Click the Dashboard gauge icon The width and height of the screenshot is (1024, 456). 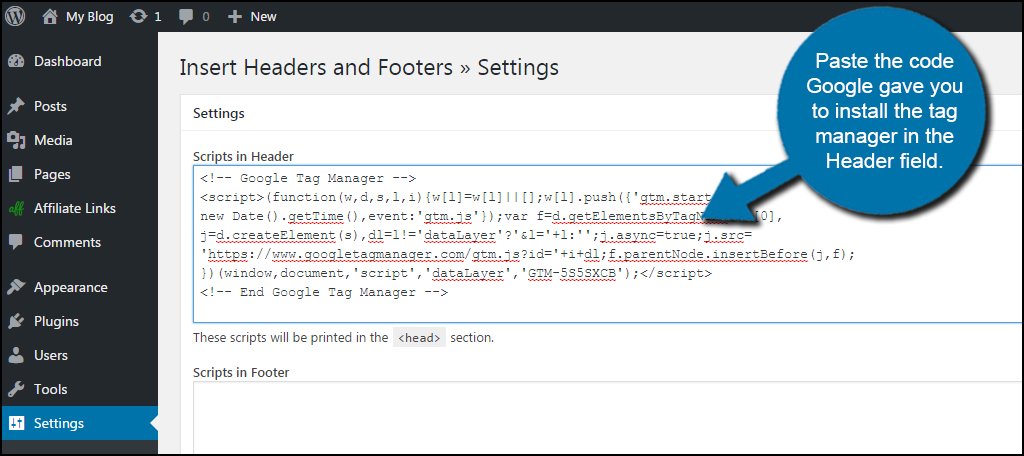point(16,61)
